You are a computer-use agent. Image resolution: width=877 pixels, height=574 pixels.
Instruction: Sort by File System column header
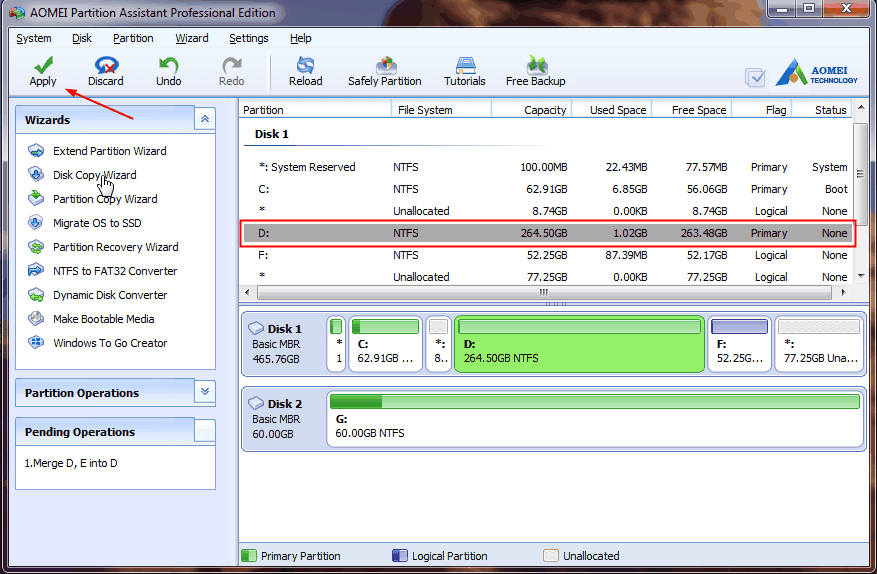441,110
